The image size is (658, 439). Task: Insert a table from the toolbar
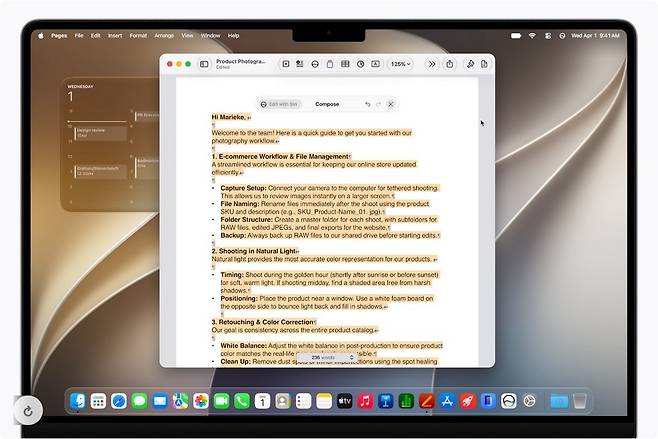(x=345, y=64)
